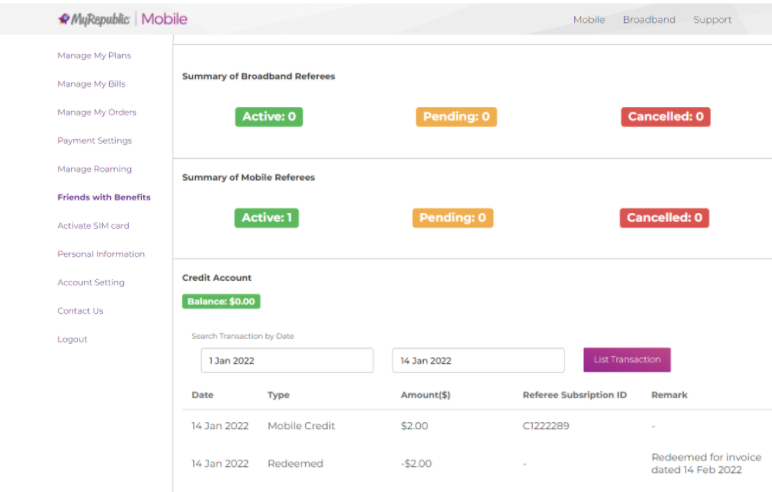Open Manage My Bills page

point(91,84)
